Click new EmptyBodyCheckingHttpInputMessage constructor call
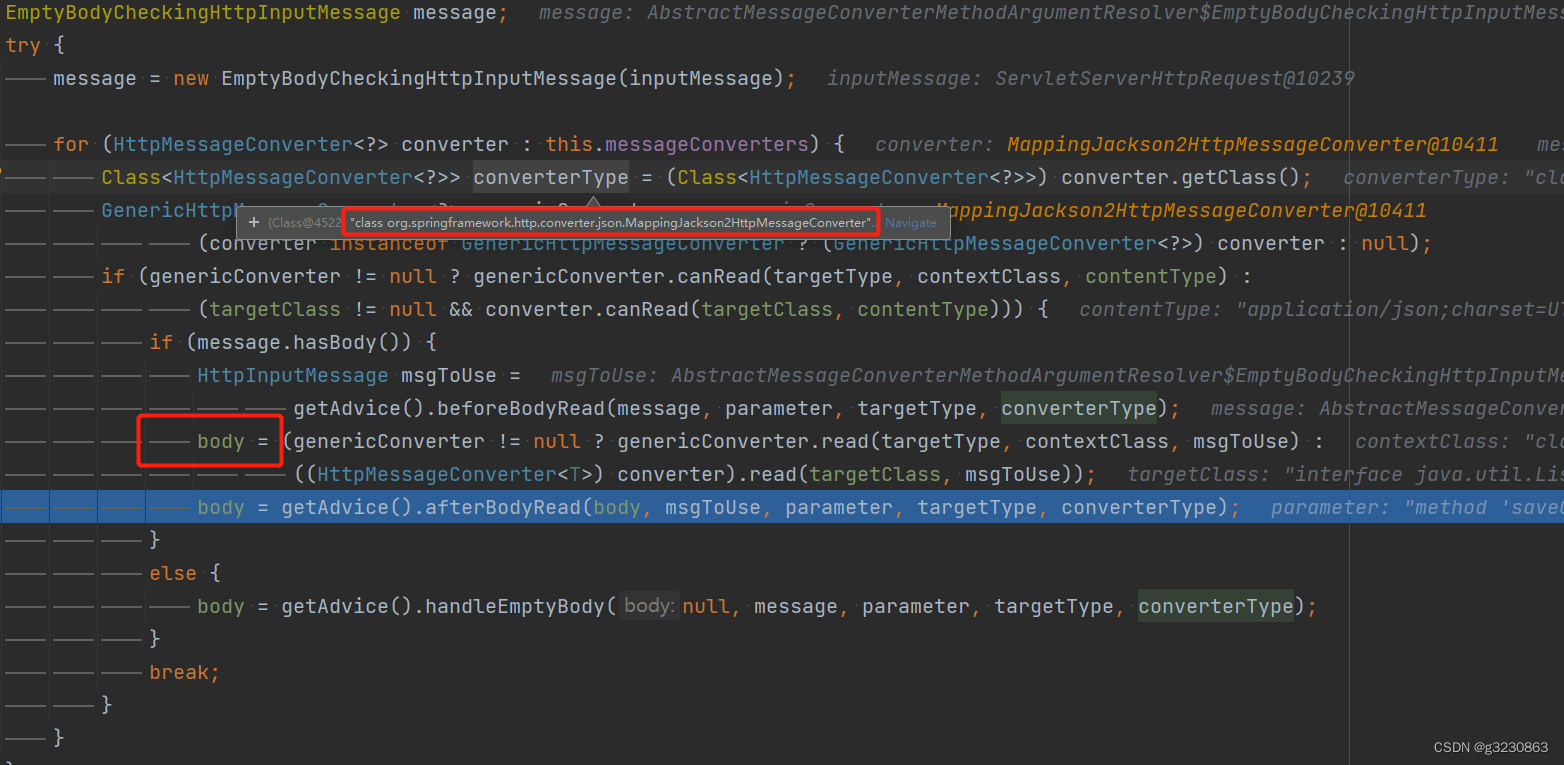 click(485, 78)
